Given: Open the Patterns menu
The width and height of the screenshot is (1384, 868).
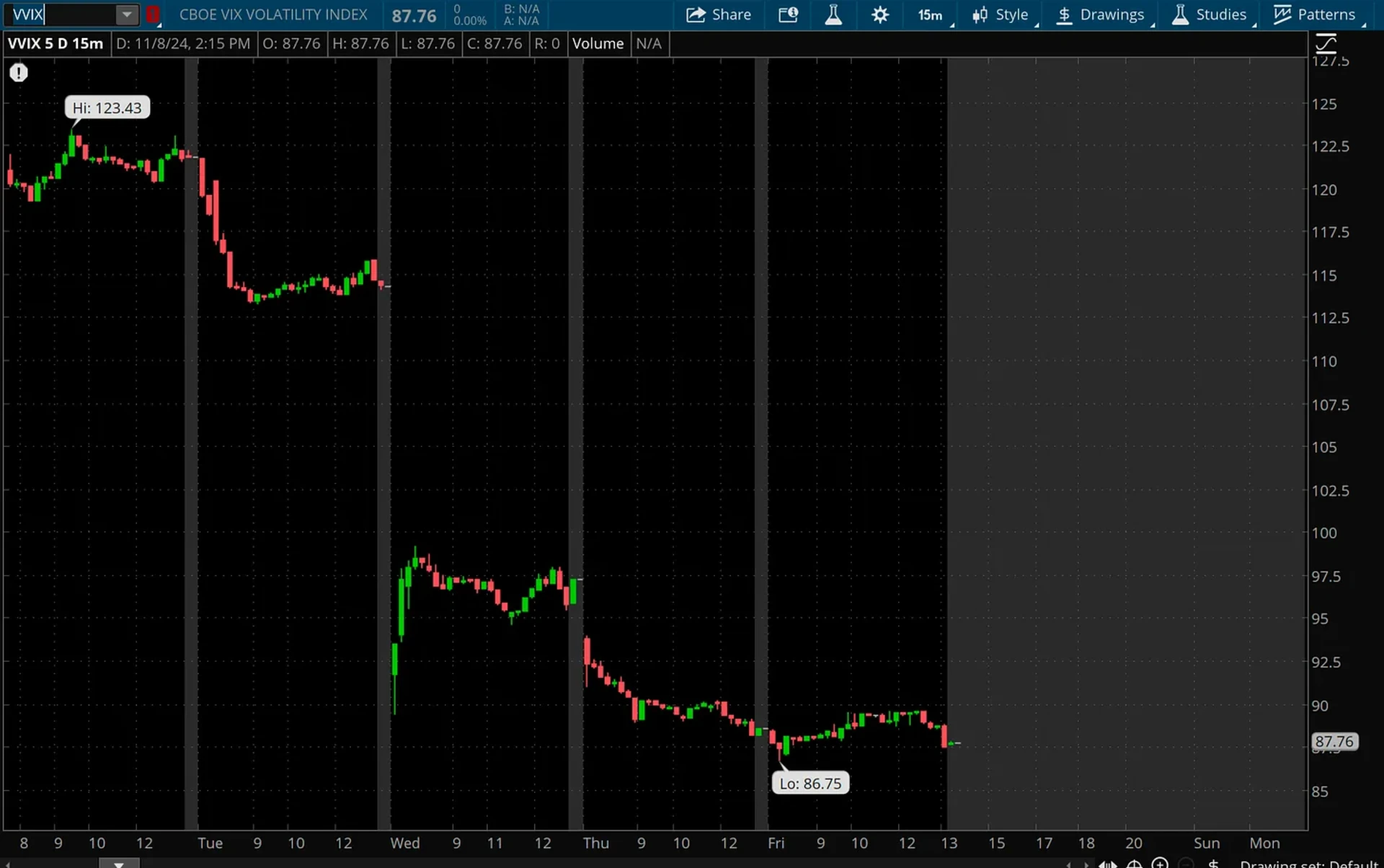Looking at the screenshot, I should [x=1315, y=14].
